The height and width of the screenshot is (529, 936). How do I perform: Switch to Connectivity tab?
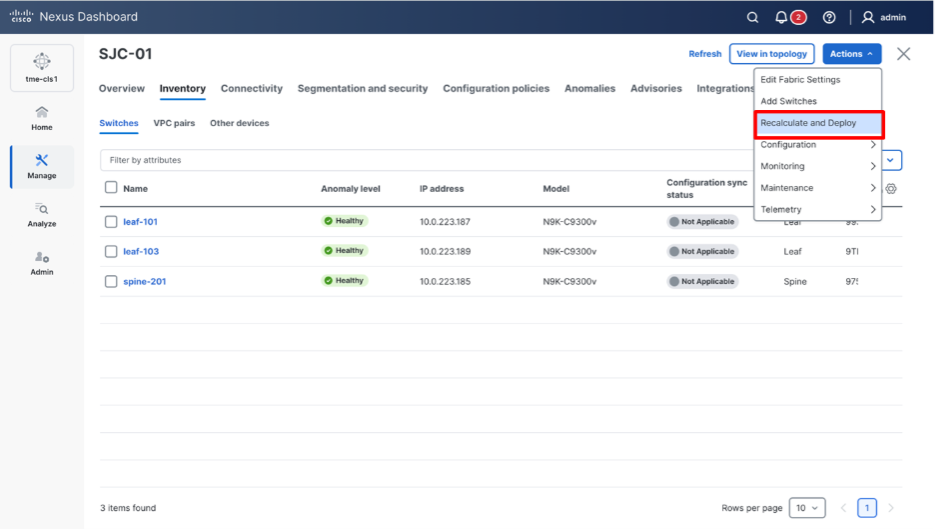point(251,88)
